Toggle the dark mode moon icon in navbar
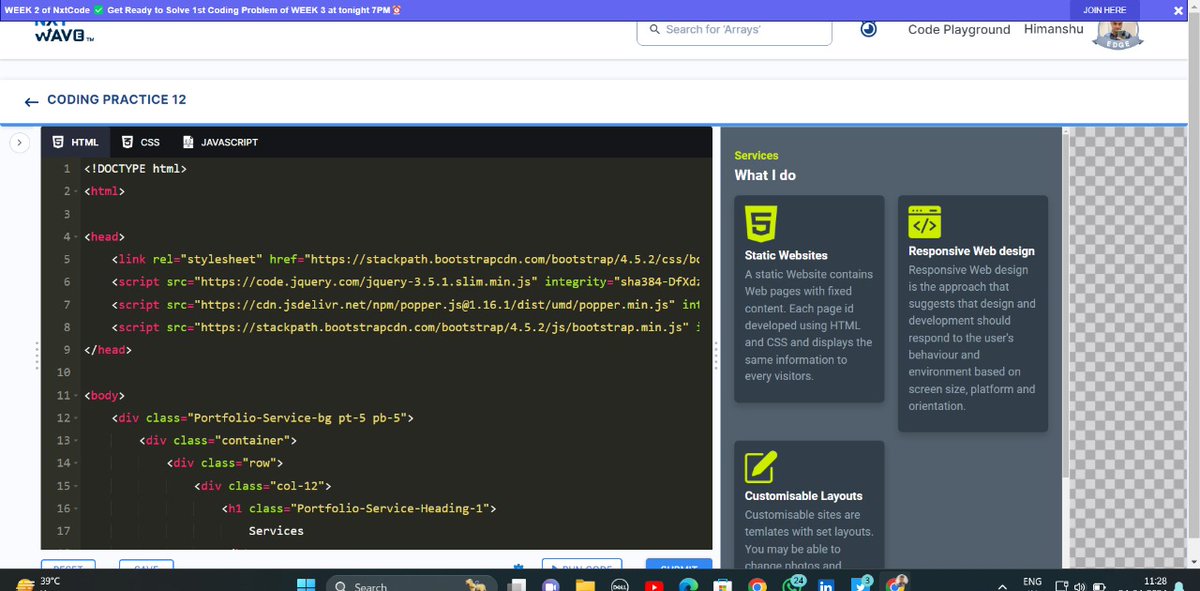The width and height of the screenshot is (1200, 591). point(868,29)
